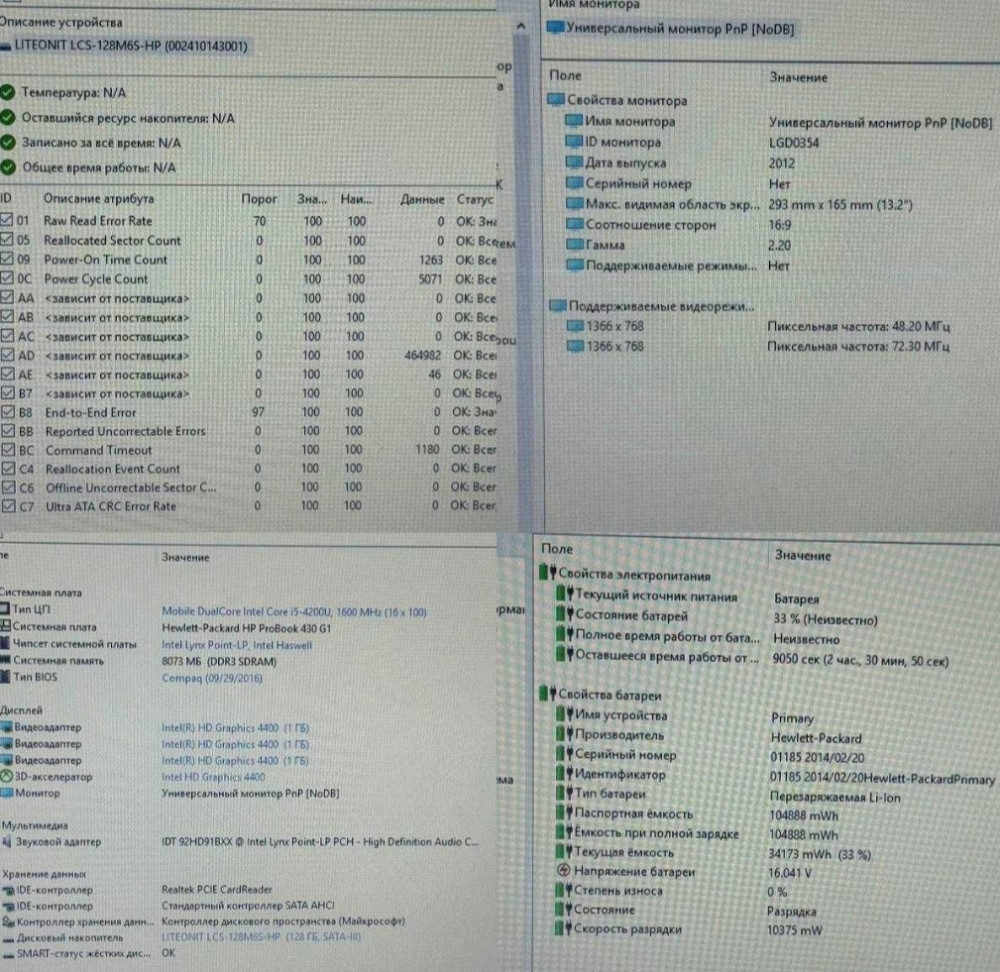Select the 1366 x 768 mode with 72.30 МГц
Viewport: 1000px width, 972px height.
point(616,347)
